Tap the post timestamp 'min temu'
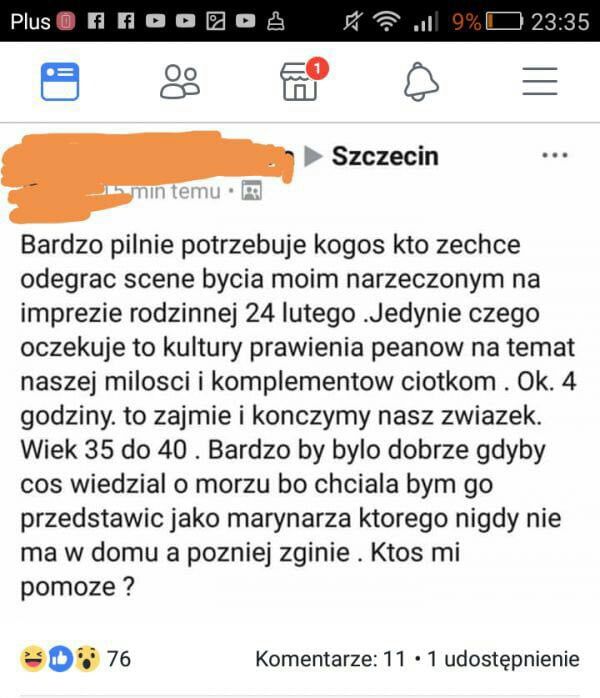 [174, 191]
